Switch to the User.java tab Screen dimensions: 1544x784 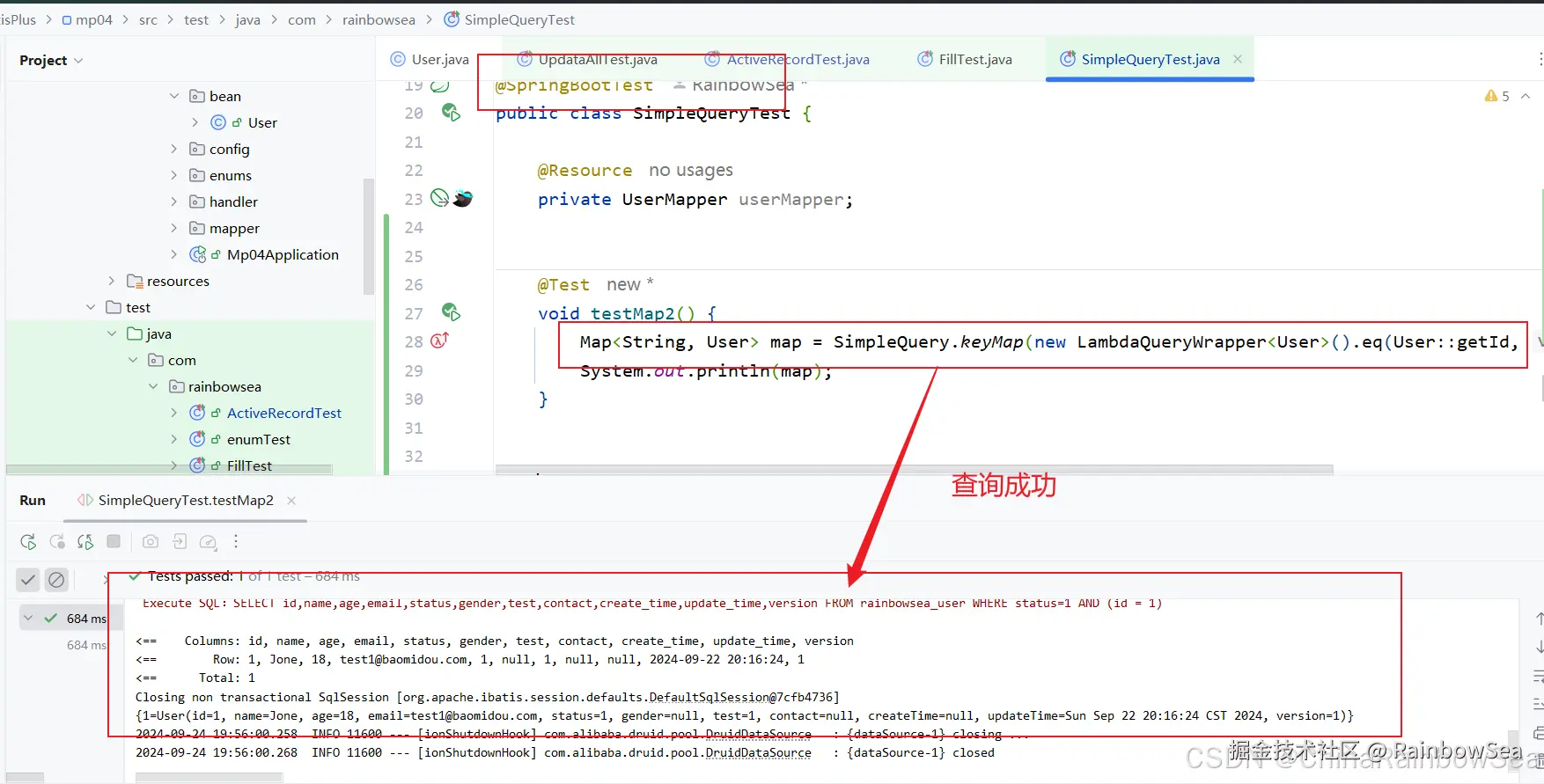pyautogui.click(x=430, y=59)
